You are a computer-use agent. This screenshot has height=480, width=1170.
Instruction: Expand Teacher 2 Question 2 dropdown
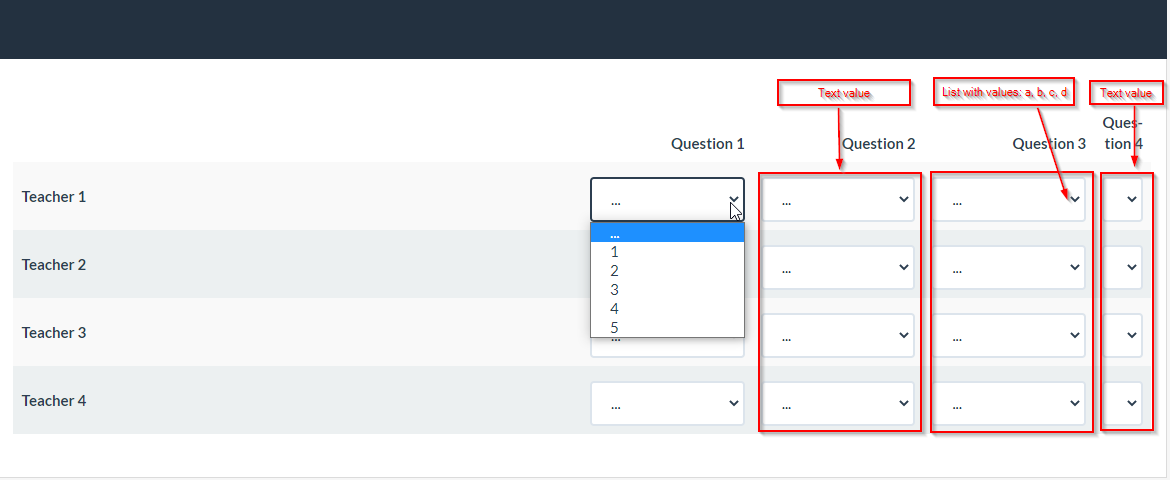(838, 268)
